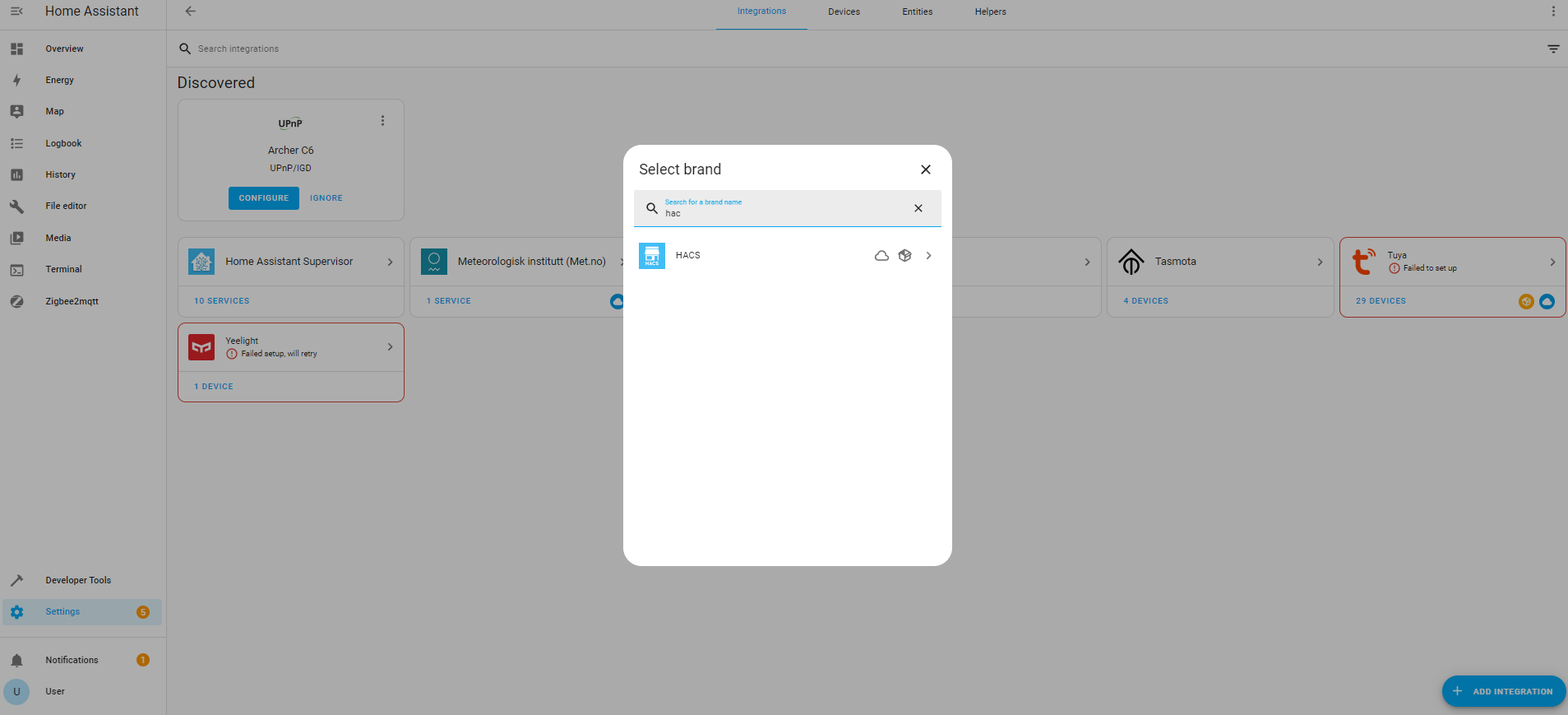Viewport: 1568px width, 715px height.
Task: Ignore the discovered Archer C6
Action: click(x=326, y=198)
